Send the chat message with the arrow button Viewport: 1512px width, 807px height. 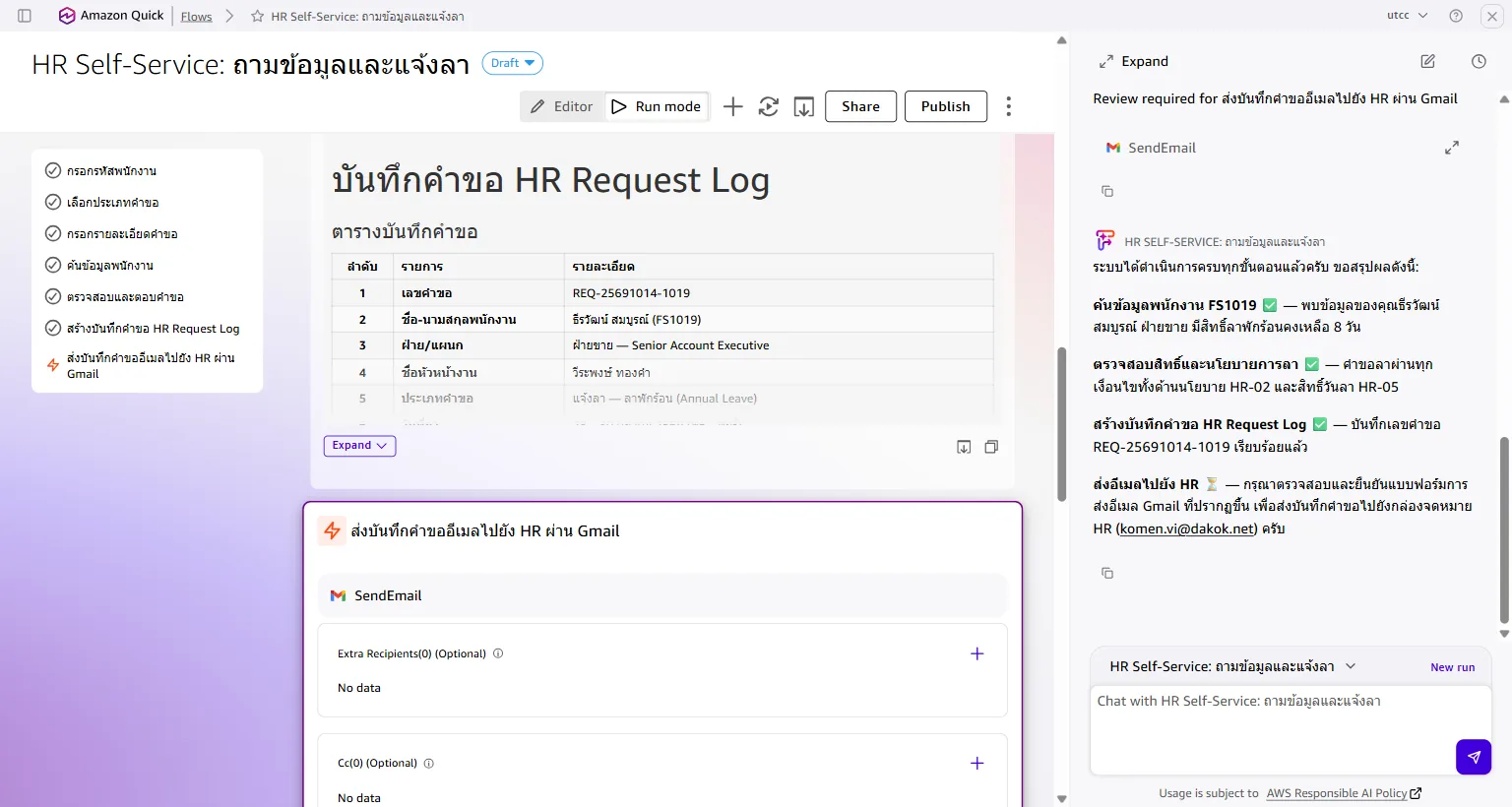pyautogui.click(x=1474, y=757)
